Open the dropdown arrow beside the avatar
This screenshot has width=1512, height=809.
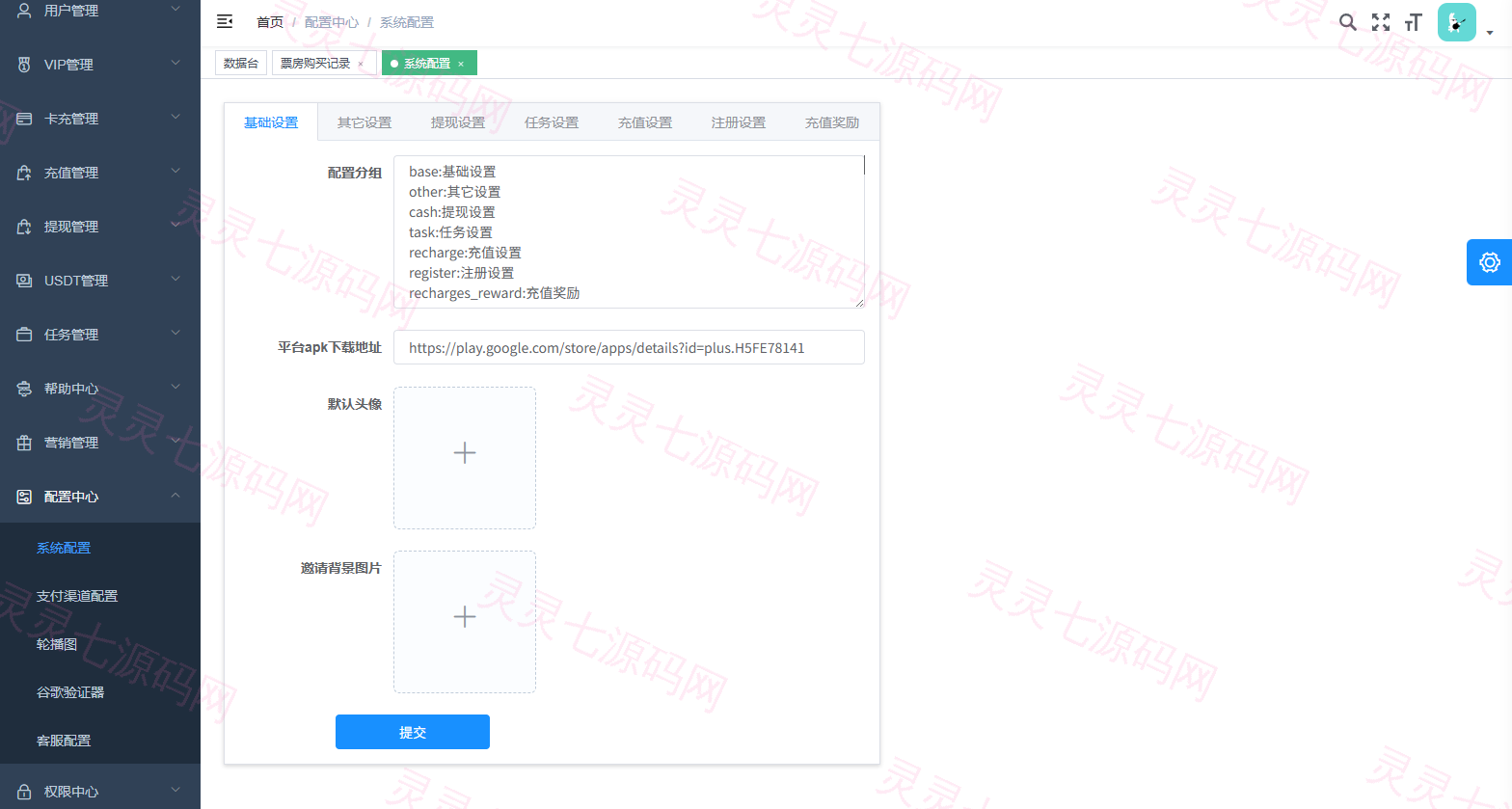[x=1490, y=32]
